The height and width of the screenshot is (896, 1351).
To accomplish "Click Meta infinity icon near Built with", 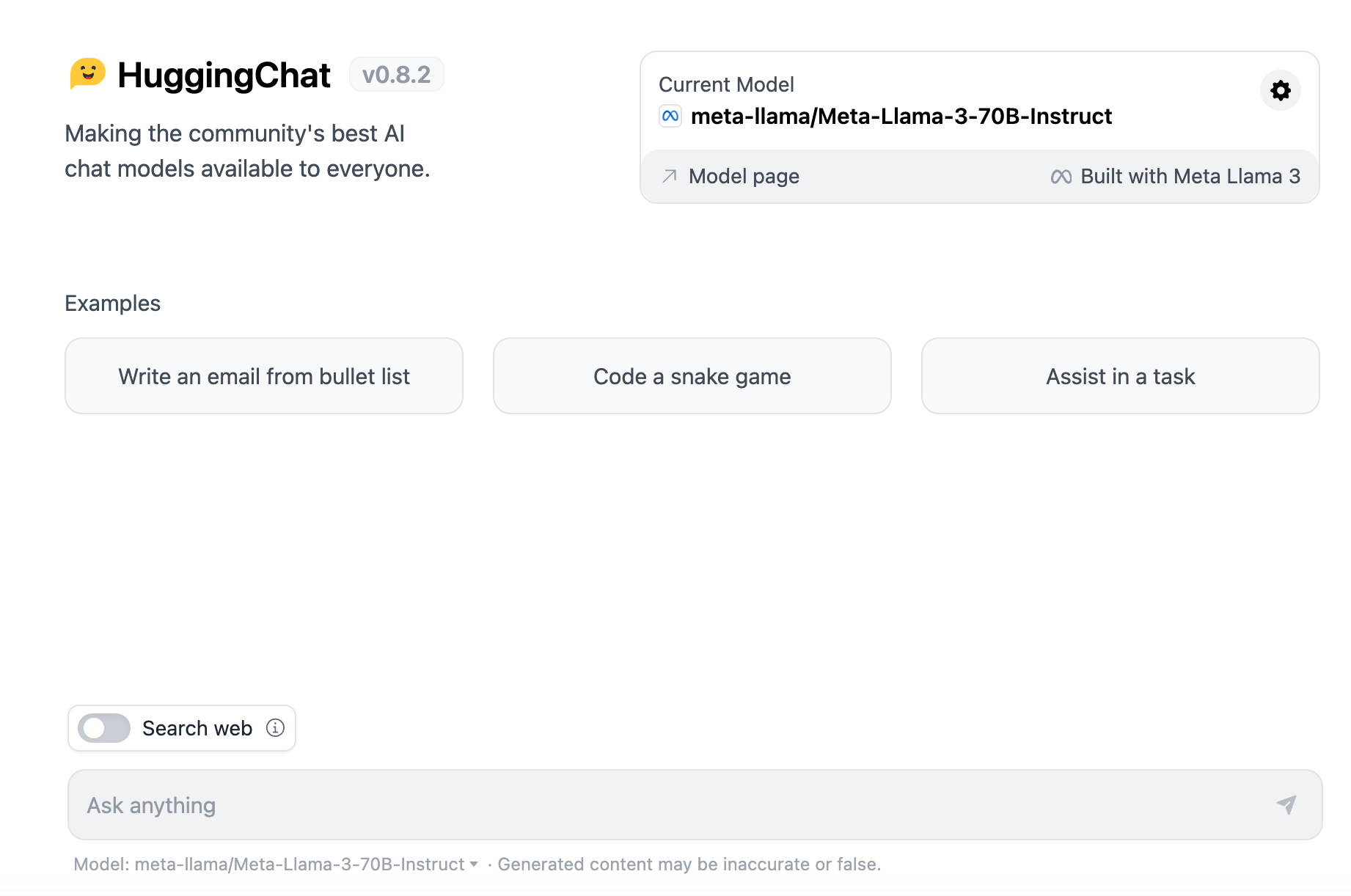I will click(x=1061, y=177).
